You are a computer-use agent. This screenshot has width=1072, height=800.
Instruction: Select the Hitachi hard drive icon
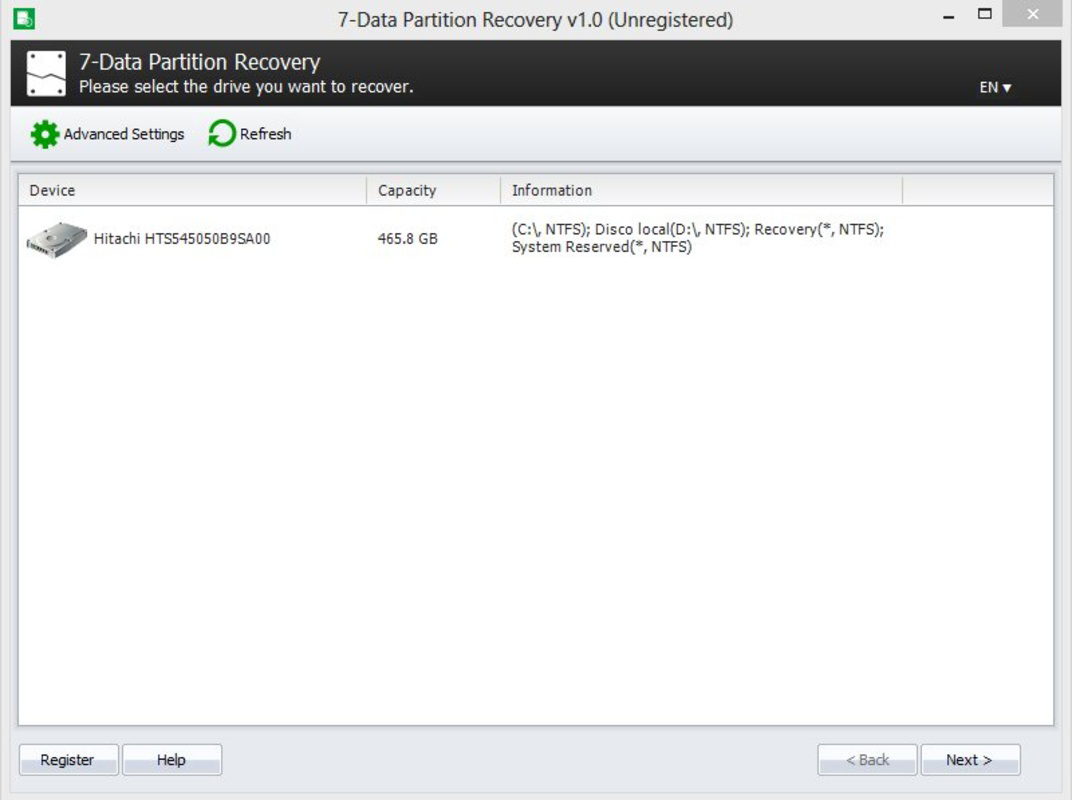pyautogui.click(x=56, y=239)
